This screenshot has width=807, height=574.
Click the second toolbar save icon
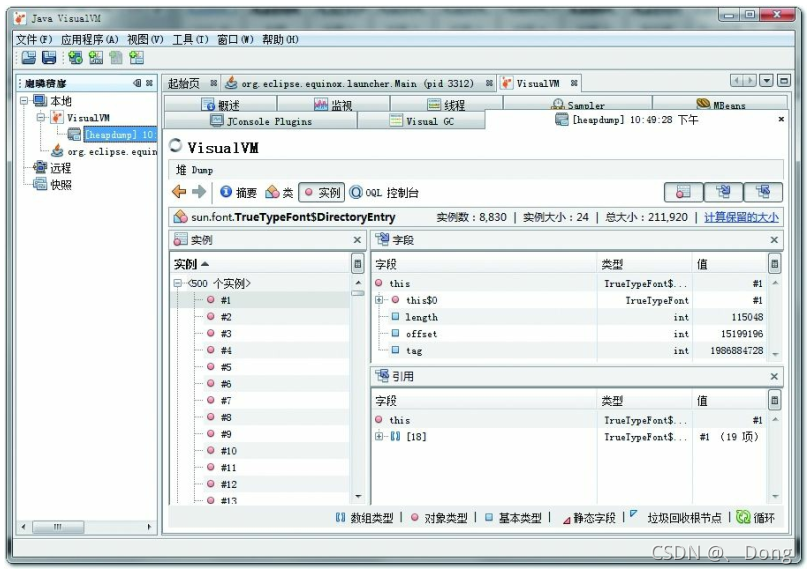49,58
